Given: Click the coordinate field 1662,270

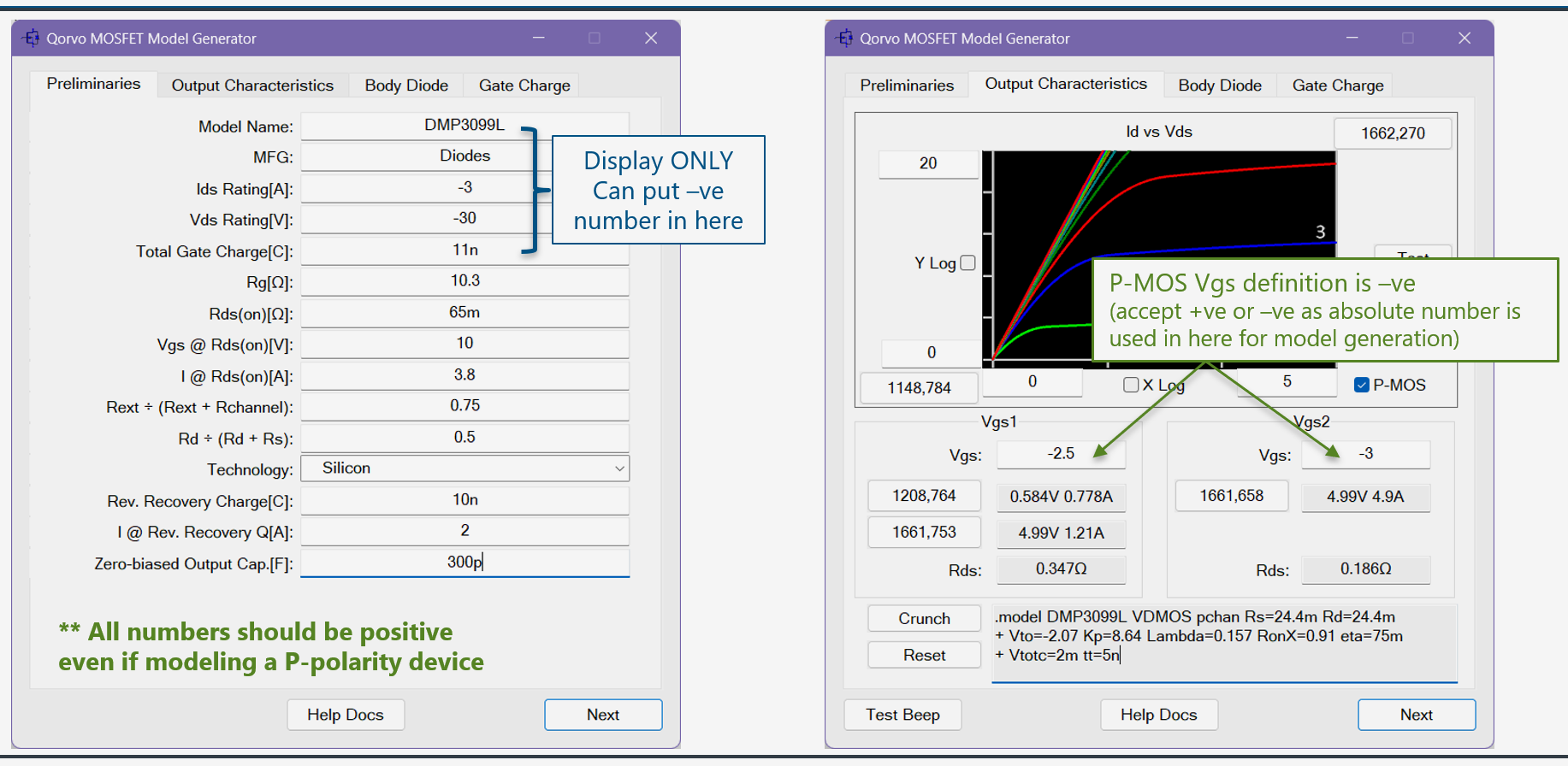Looking at the screenshot, I should coord(1393,133).
